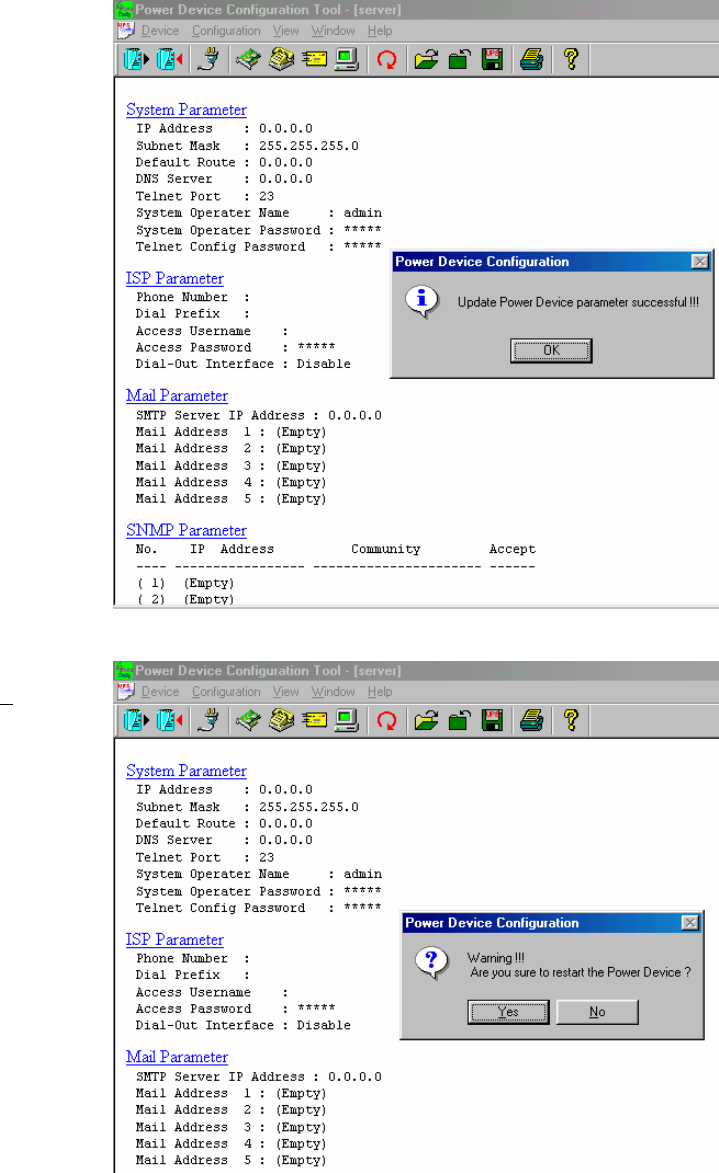This screenshot has width=719, height=1173.
Task: Click printer icon in restart-warning window
Action: (x=531, y=720)
